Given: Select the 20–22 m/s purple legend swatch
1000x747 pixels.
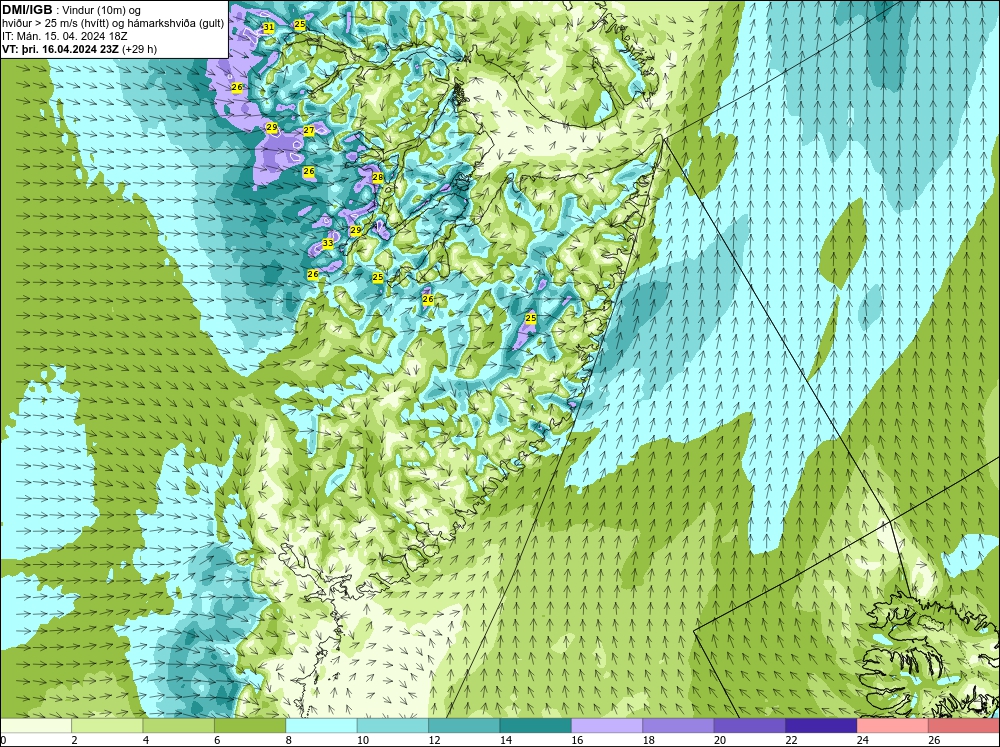Looking at the screenshot, I should coord(750,725).
